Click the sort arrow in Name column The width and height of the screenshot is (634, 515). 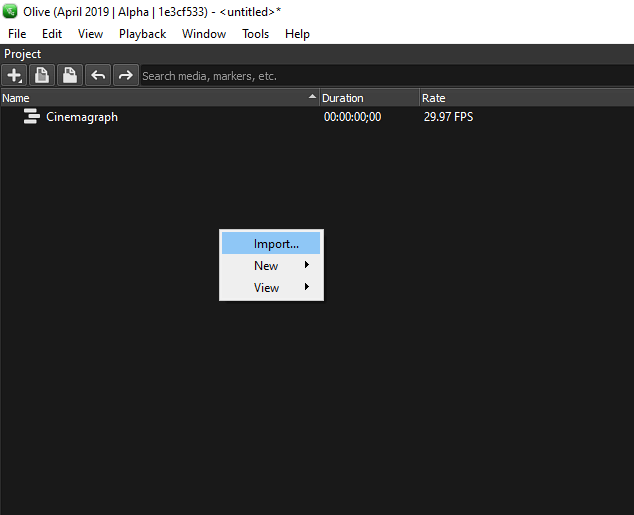tap(312, 96)
